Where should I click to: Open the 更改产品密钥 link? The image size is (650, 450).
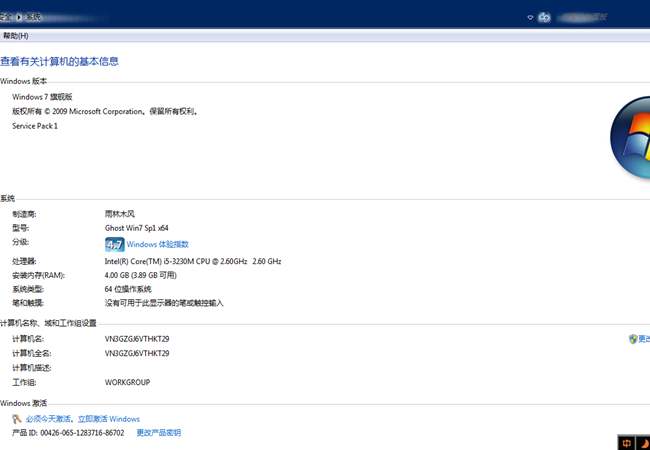(x=159, y=433)
